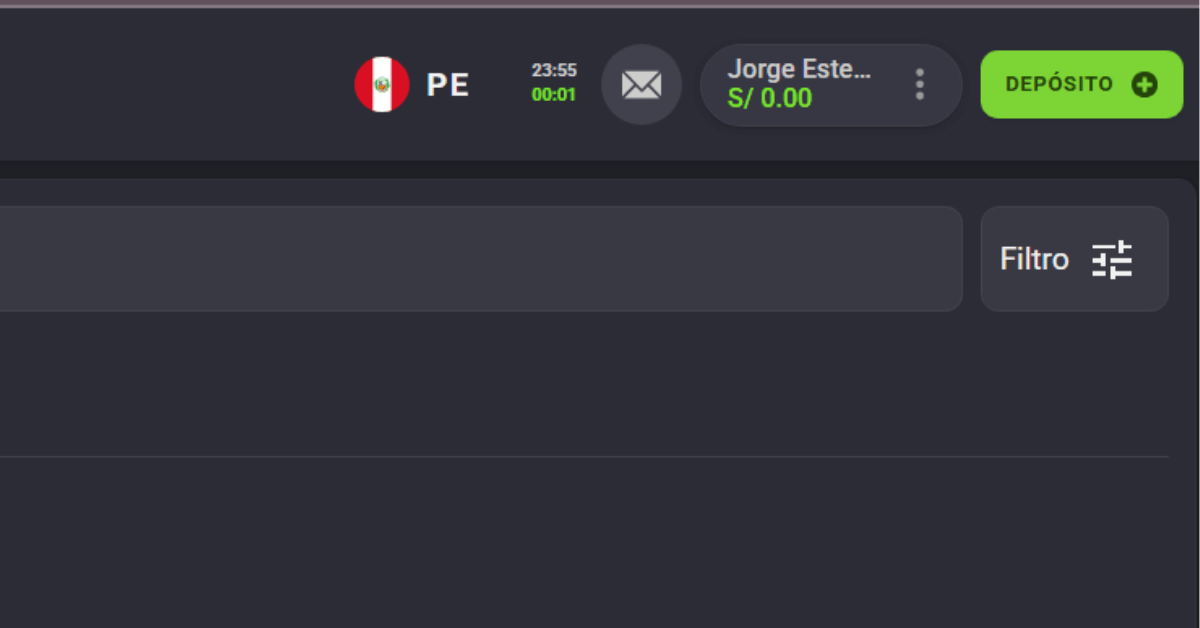Click the 23:55 clock time
The height and width of the screenshot is (628, 1200).
click(x=554, y=71)
